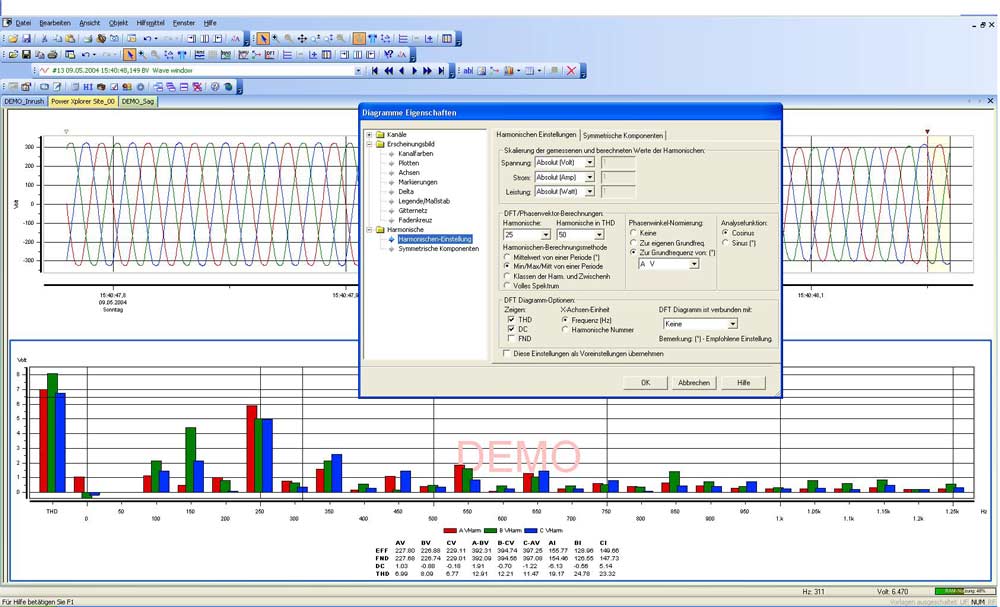Jump to last event with skip-forward icon

coord(441,71)
